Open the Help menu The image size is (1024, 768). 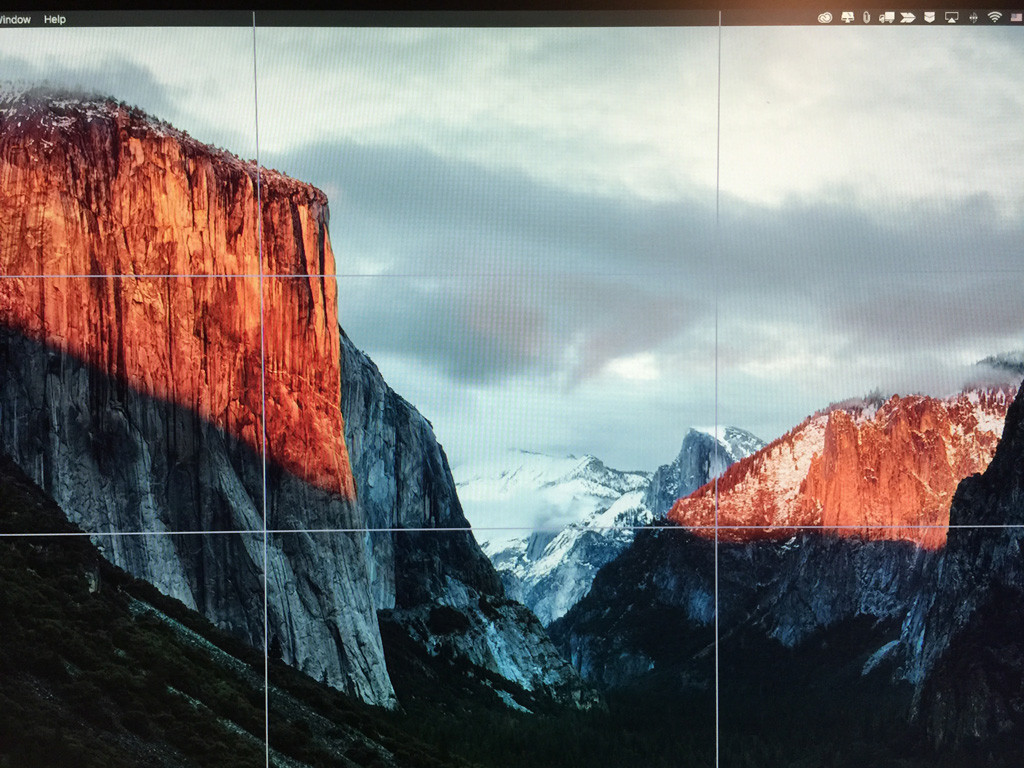coord(55,20)
